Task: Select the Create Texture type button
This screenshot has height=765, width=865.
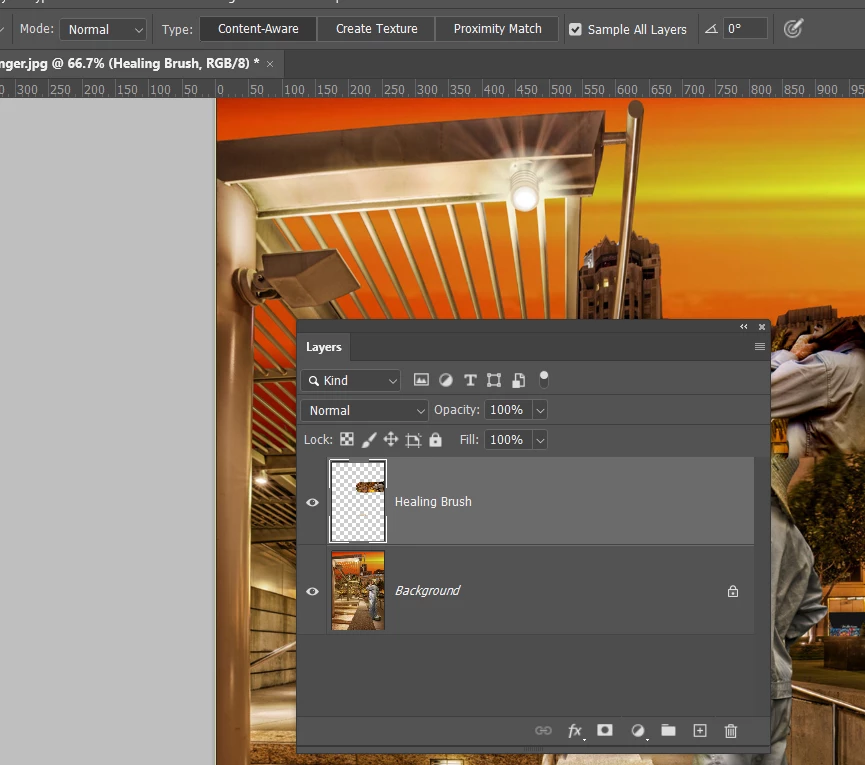Action: tap(376, 29)
